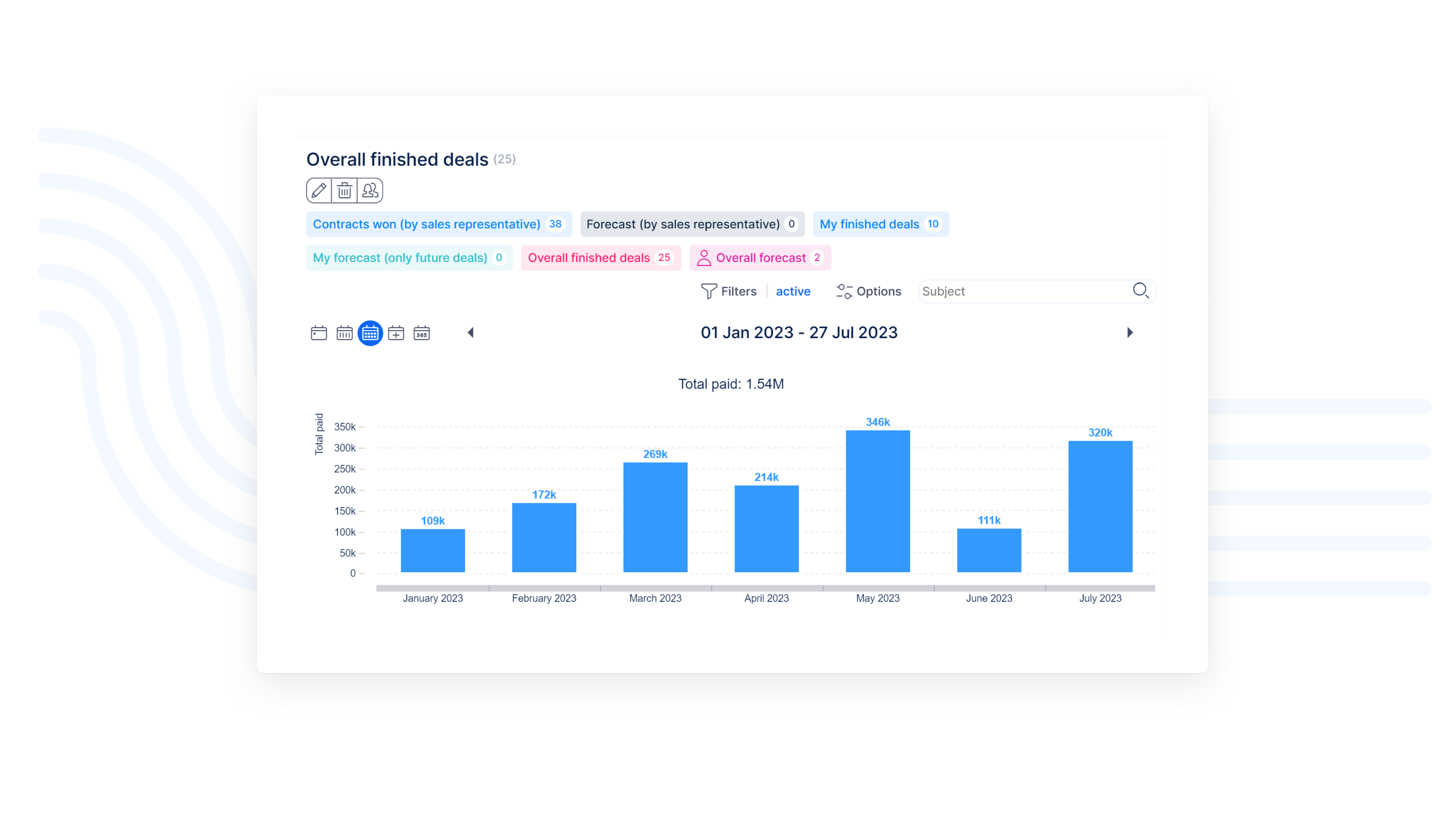Click the magnifier search icon
The height and width of the screenshot is (816, 1456).
click(x=1141, y=291)
